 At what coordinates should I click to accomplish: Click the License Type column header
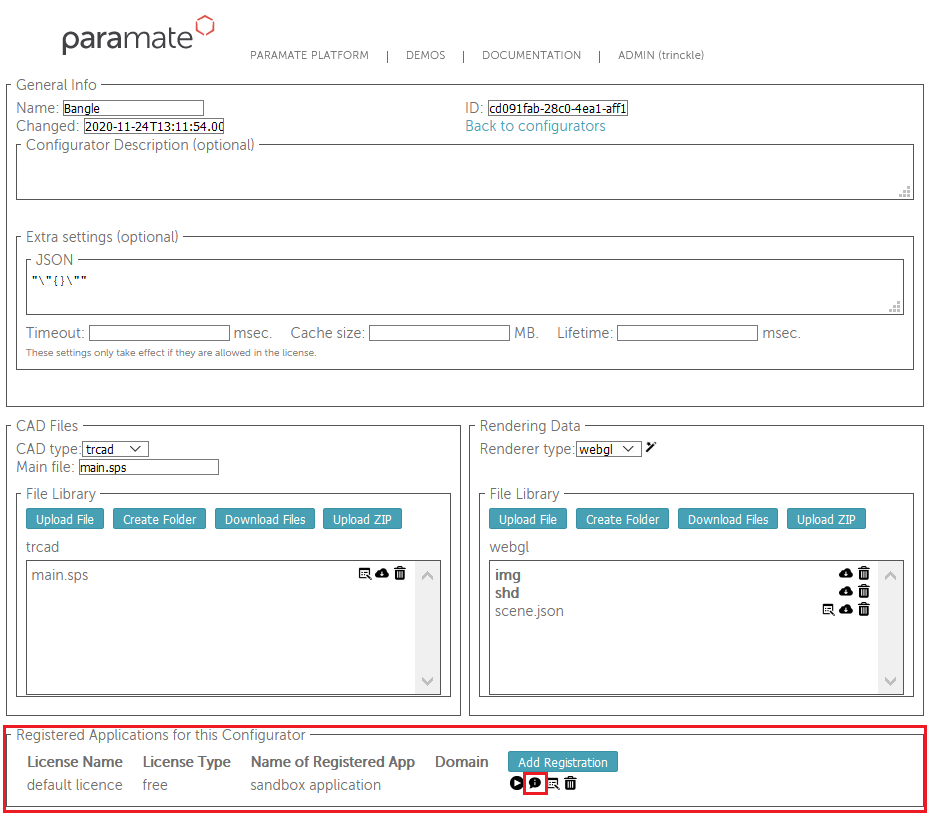point(186,761)
